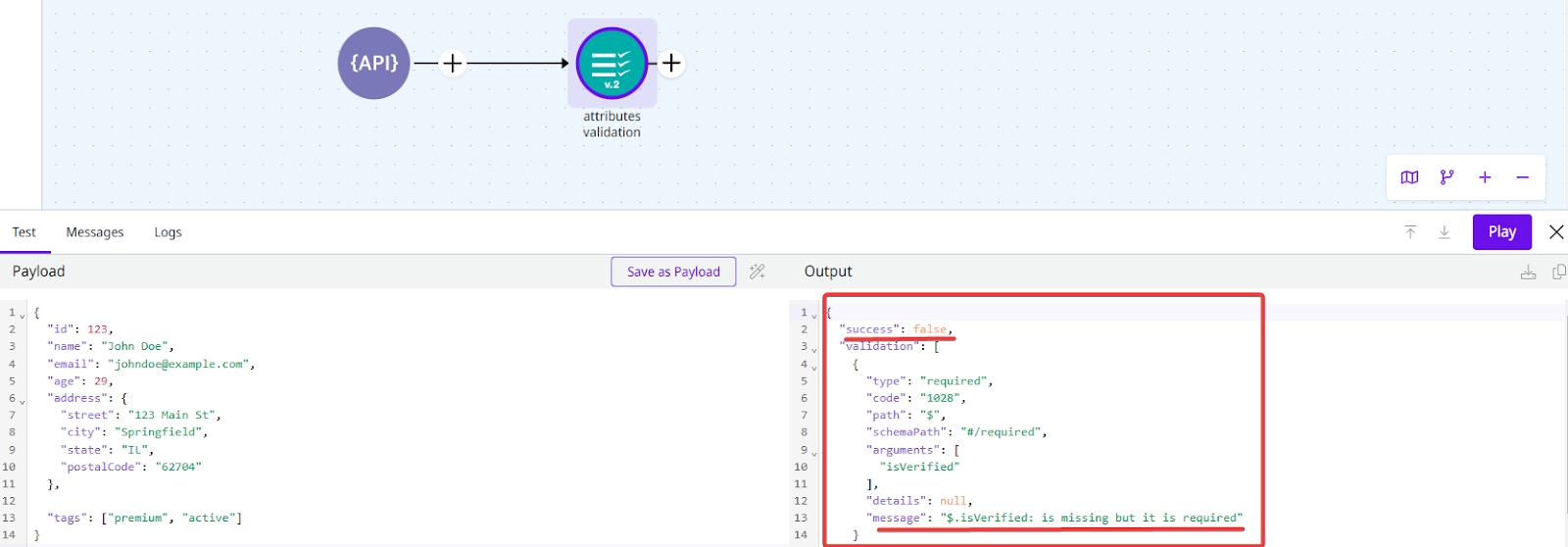Click the branch layout icon
The image size is (1568, 547).
pyautogui.click(x=1446, y=177)
